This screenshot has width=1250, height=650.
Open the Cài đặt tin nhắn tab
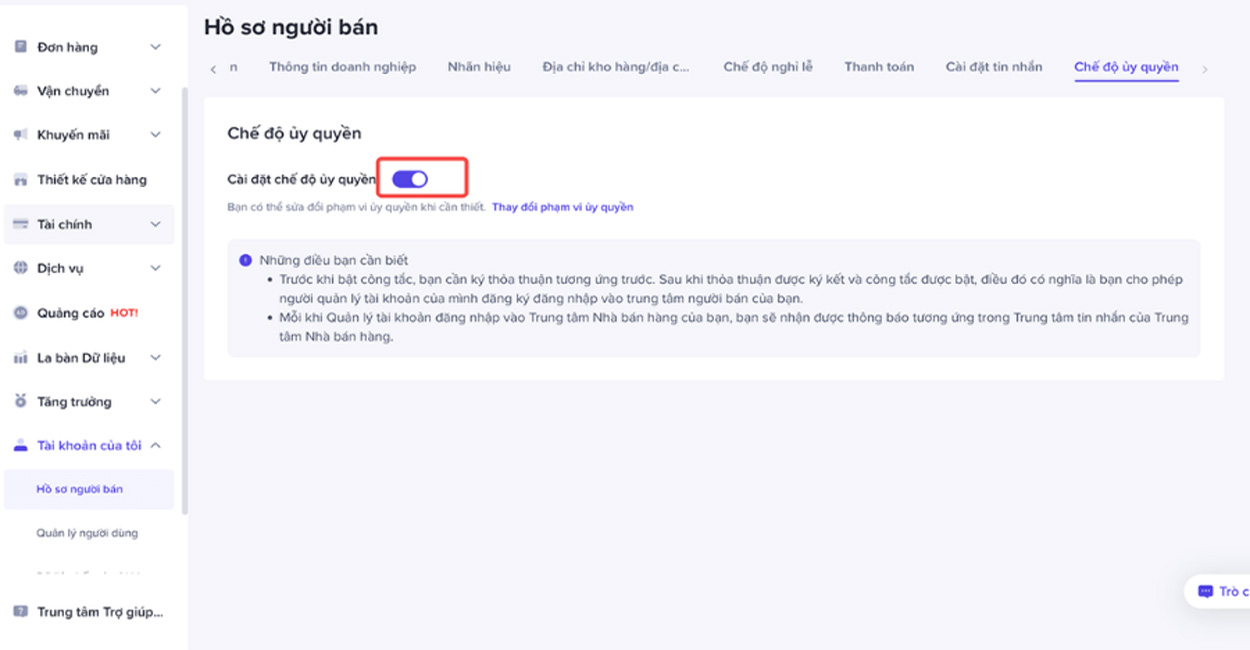point(994,67)
